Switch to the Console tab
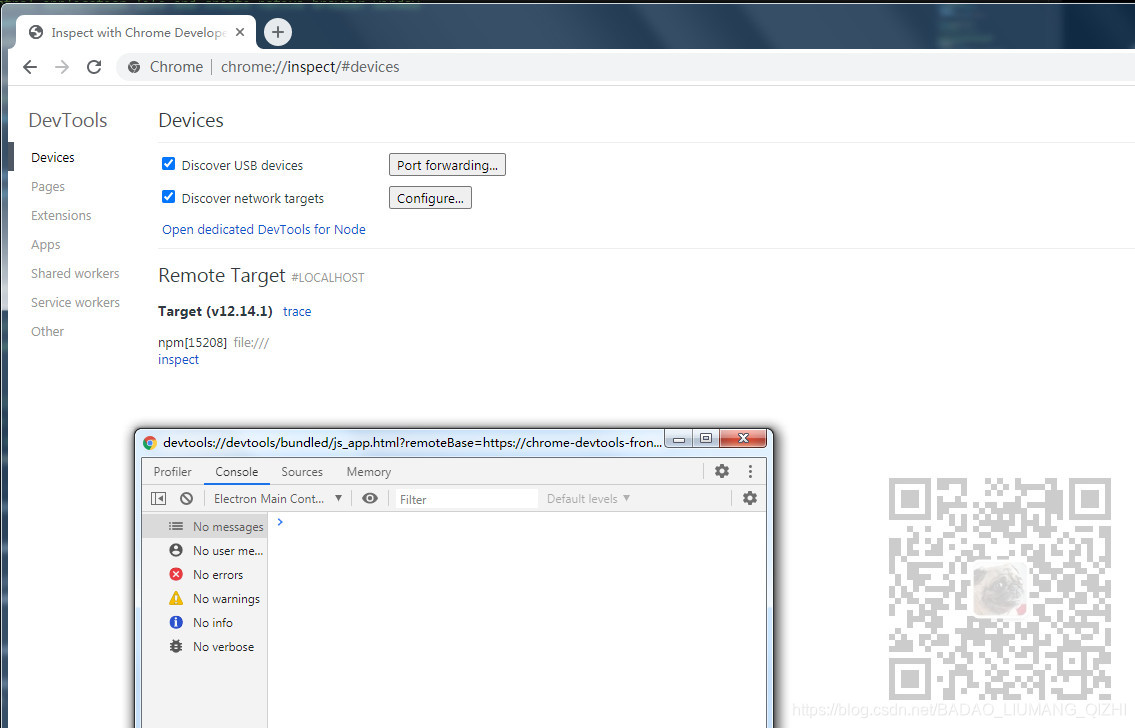1135x728 pixels. pyautogui.click(x=237, y=472)
